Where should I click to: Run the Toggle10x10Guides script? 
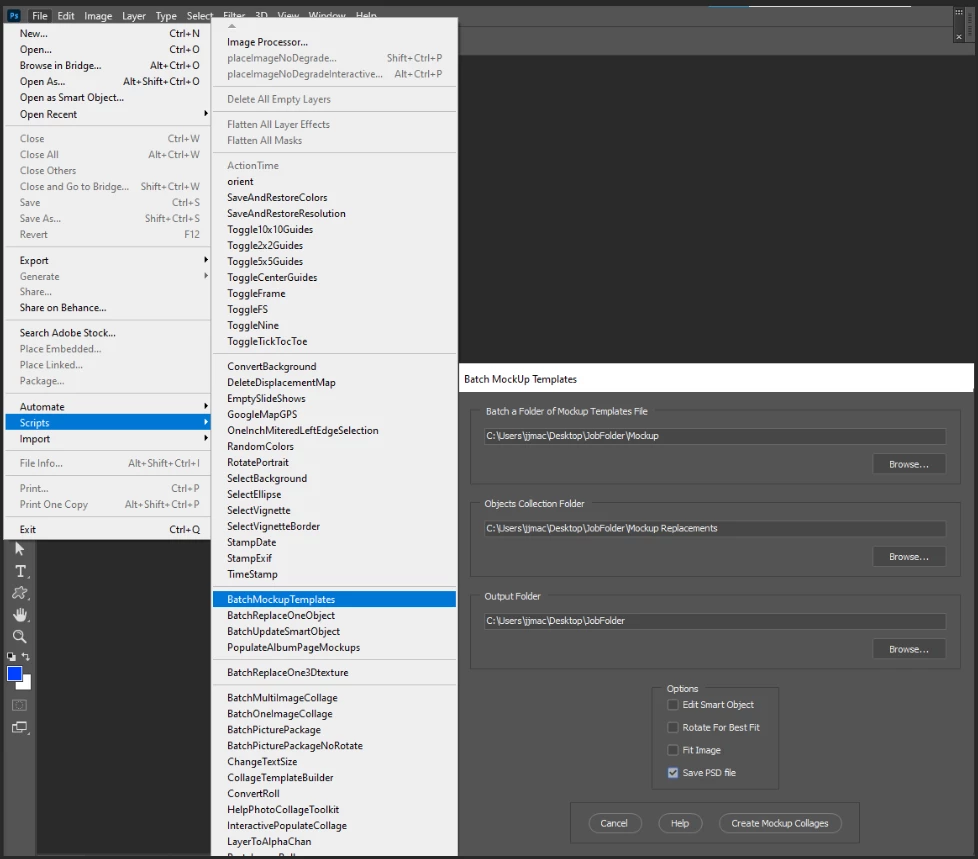pos(334,230)
